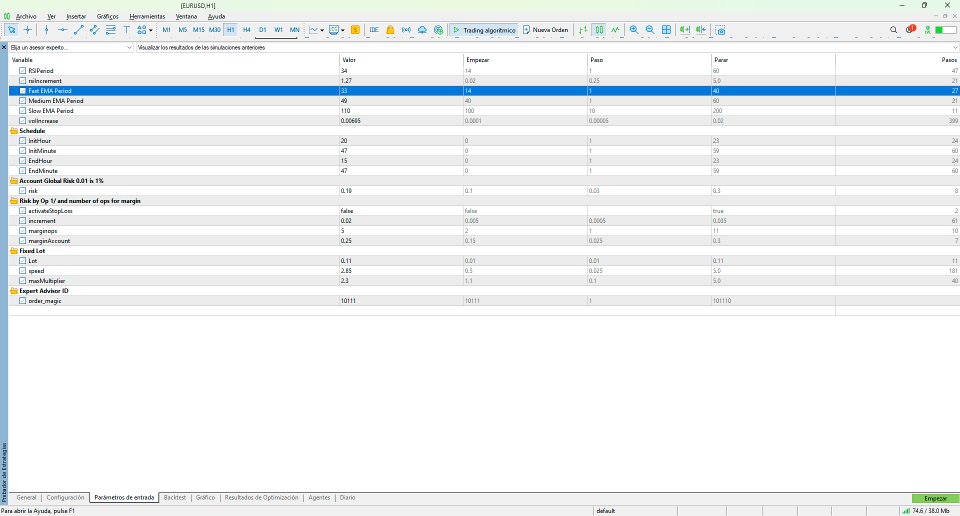Open the Herramientas menu
960x516 pixels.
click(147, 17)
